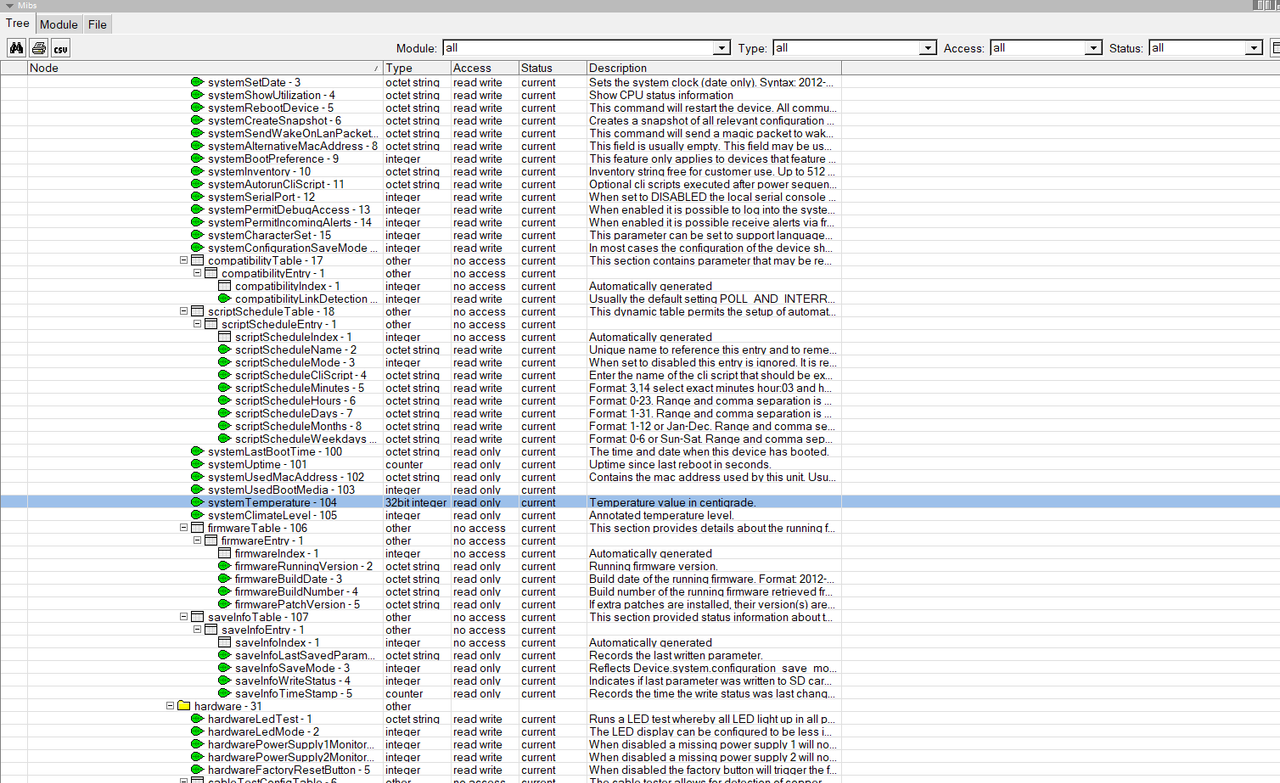The height and width of the screenshot is (783, 1280).
Task: Select saveInfoTimeStamp - 5 node
Action: pos(293,694)
